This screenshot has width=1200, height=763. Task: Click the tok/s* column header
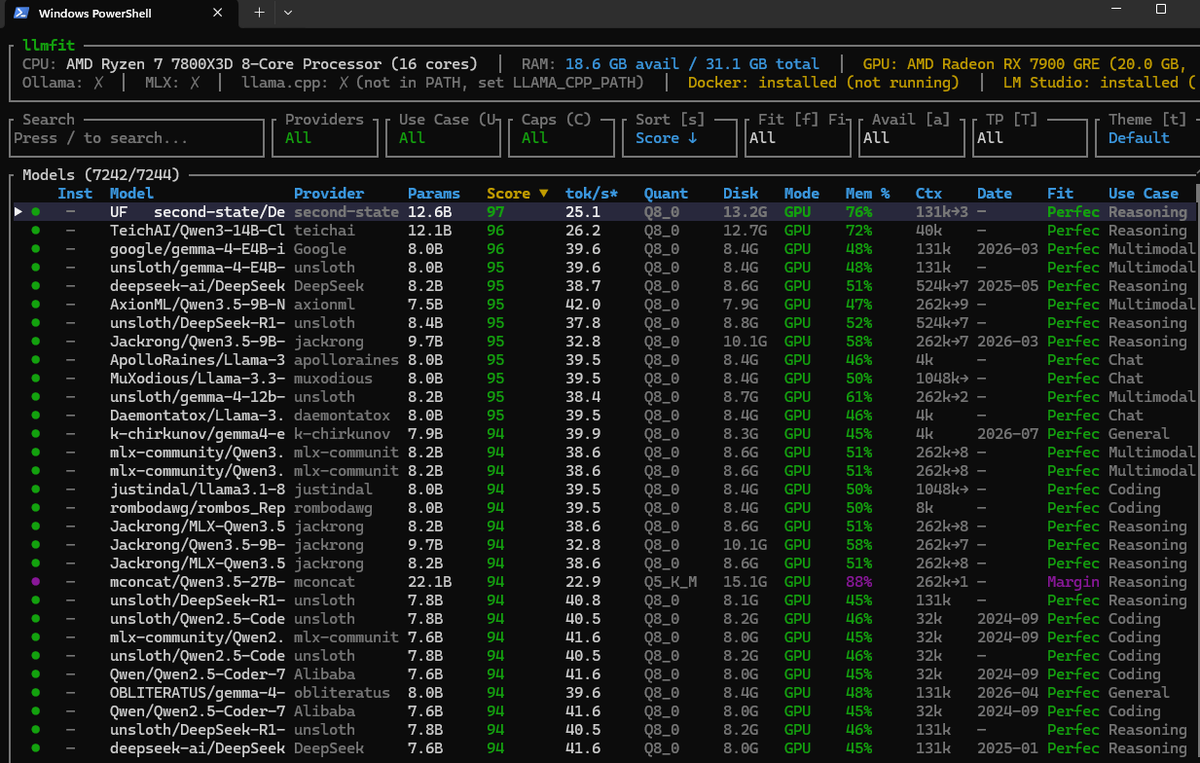591,194
